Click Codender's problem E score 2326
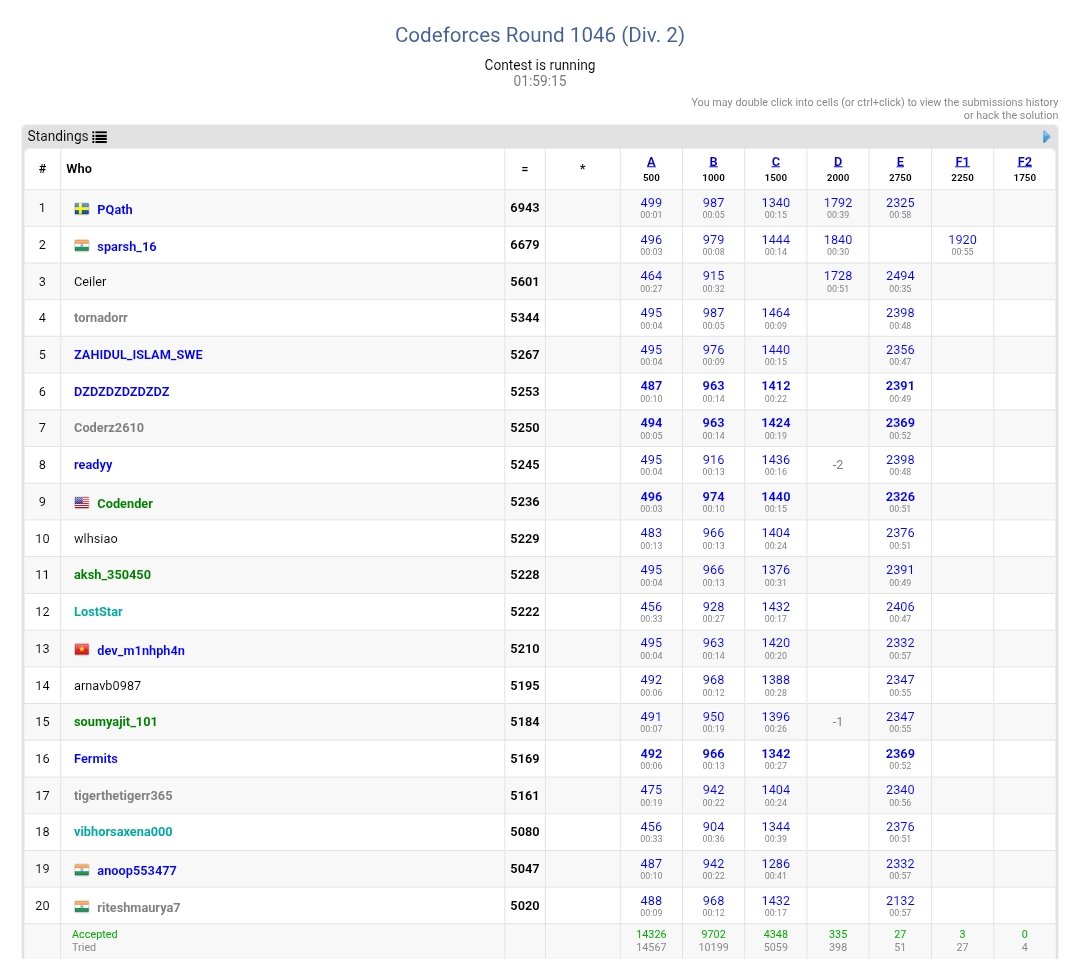The width and height of the screenshot is (1080, 959). coord(900,497)
